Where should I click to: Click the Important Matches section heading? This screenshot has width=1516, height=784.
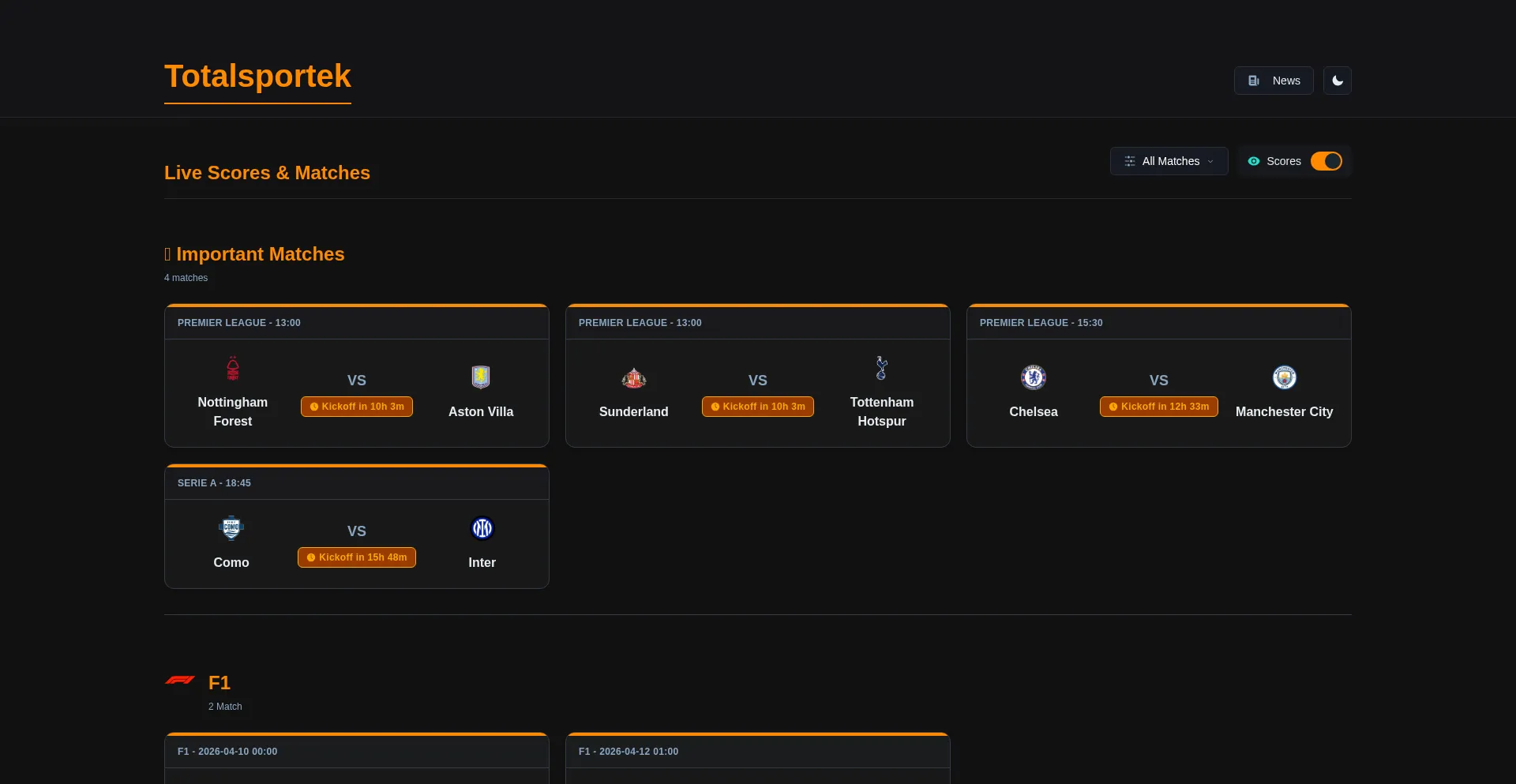(x=254, y=254)
